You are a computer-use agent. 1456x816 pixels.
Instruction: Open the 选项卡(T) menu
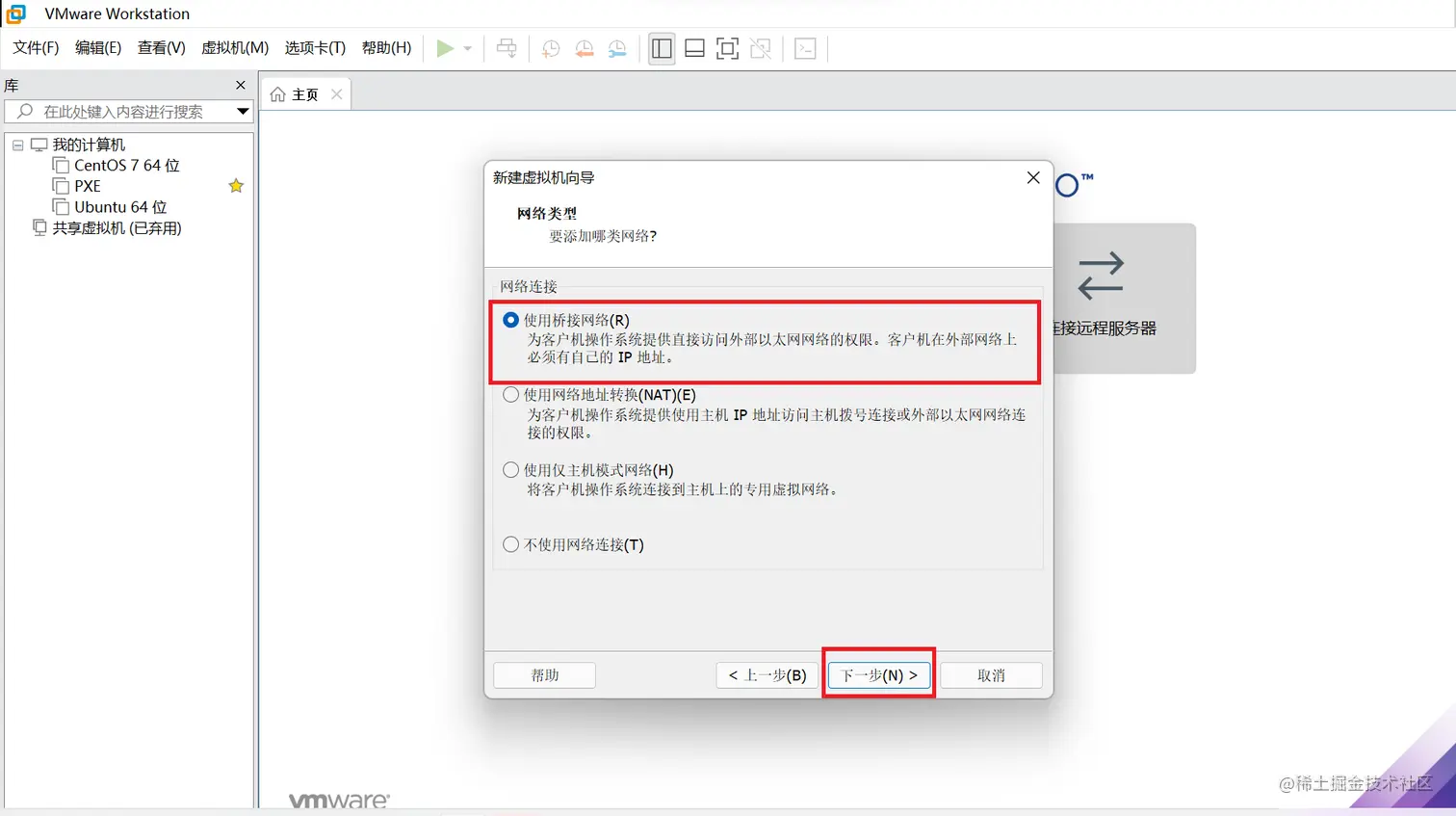(x=315, y=48)
